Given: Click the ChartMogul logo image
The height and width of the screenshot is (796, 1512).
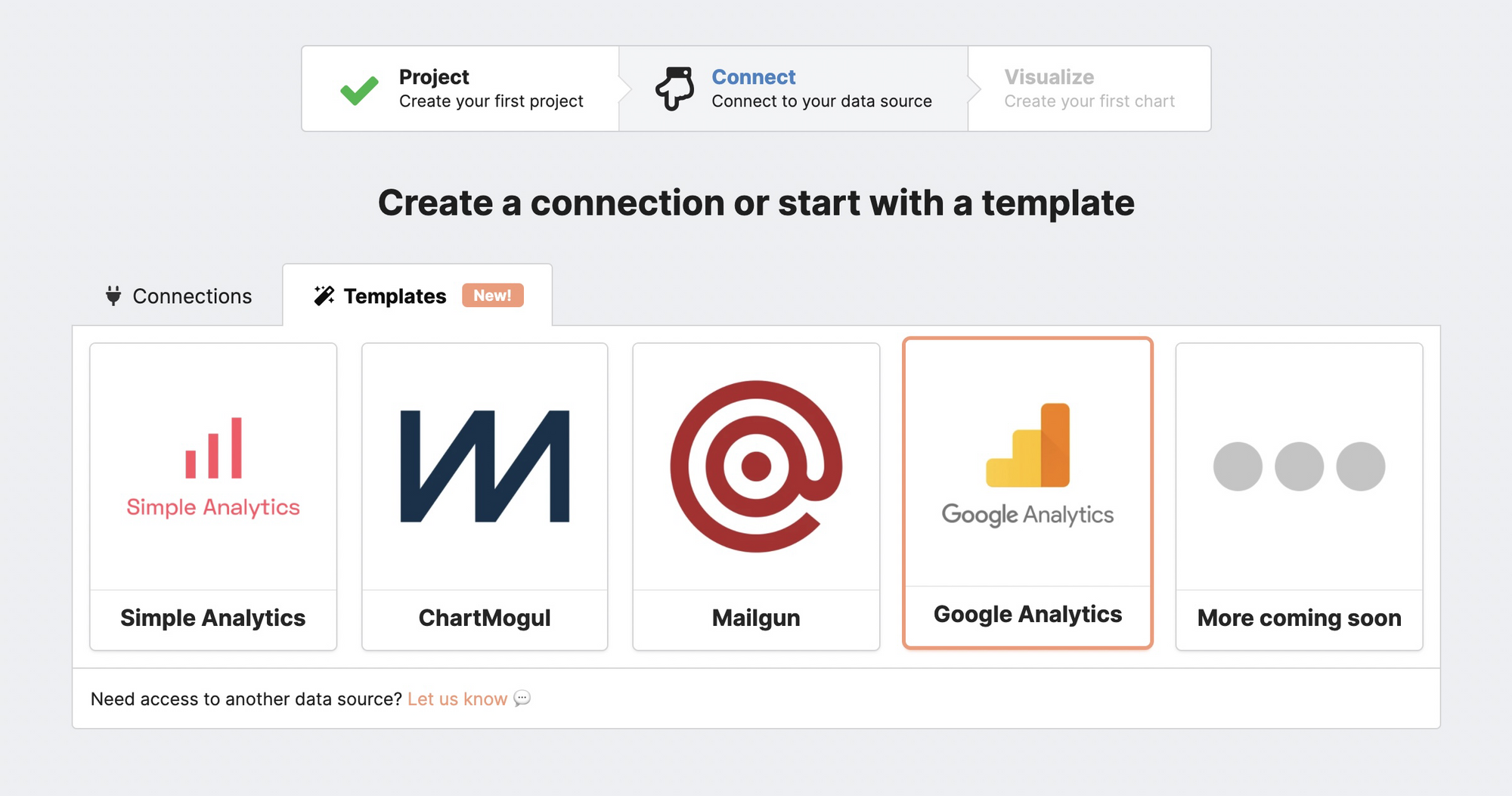Looking at the screenshot, I should pyautogui.click(x=485, y=466).
